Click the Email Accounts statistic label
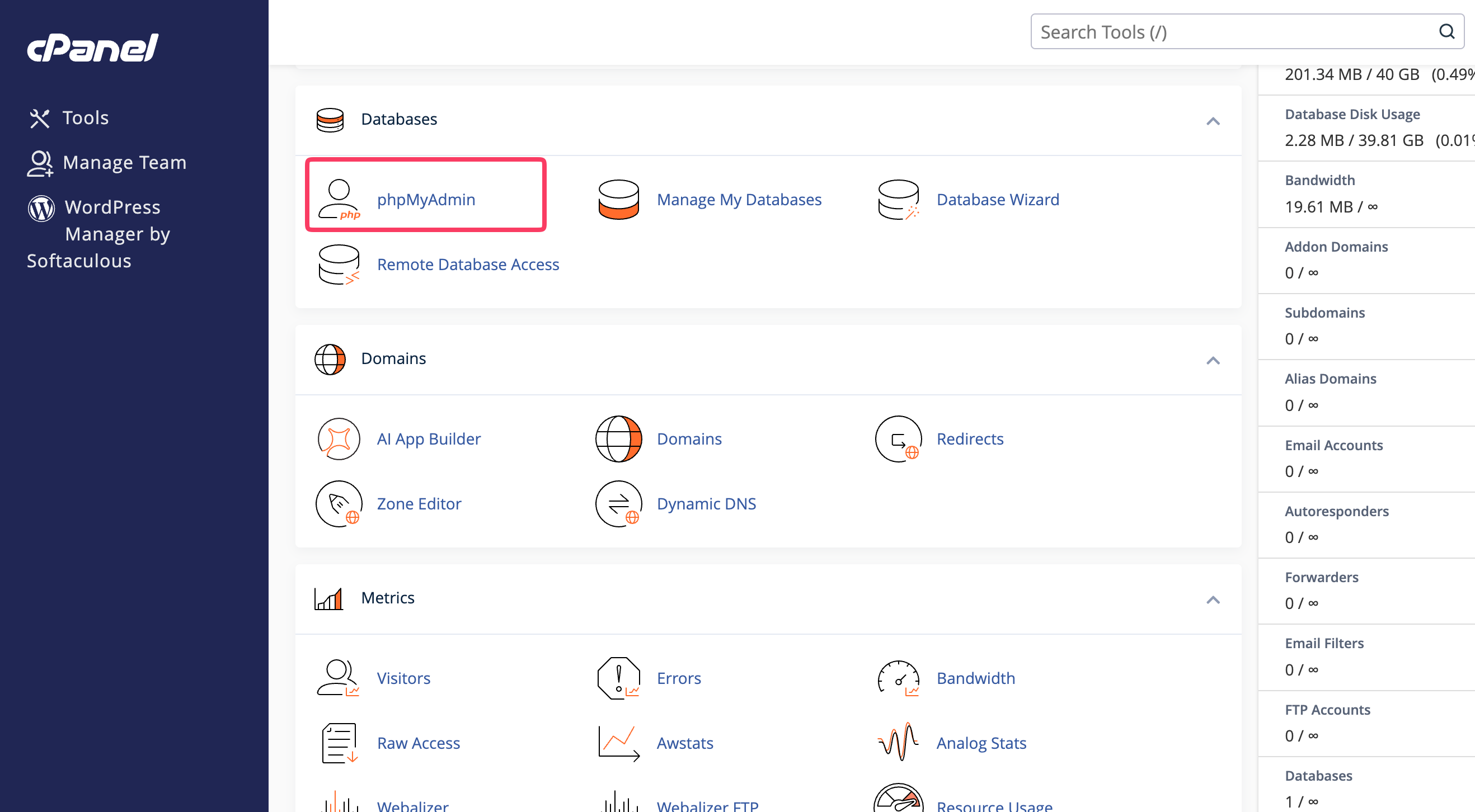 [x=1334, y=445]
